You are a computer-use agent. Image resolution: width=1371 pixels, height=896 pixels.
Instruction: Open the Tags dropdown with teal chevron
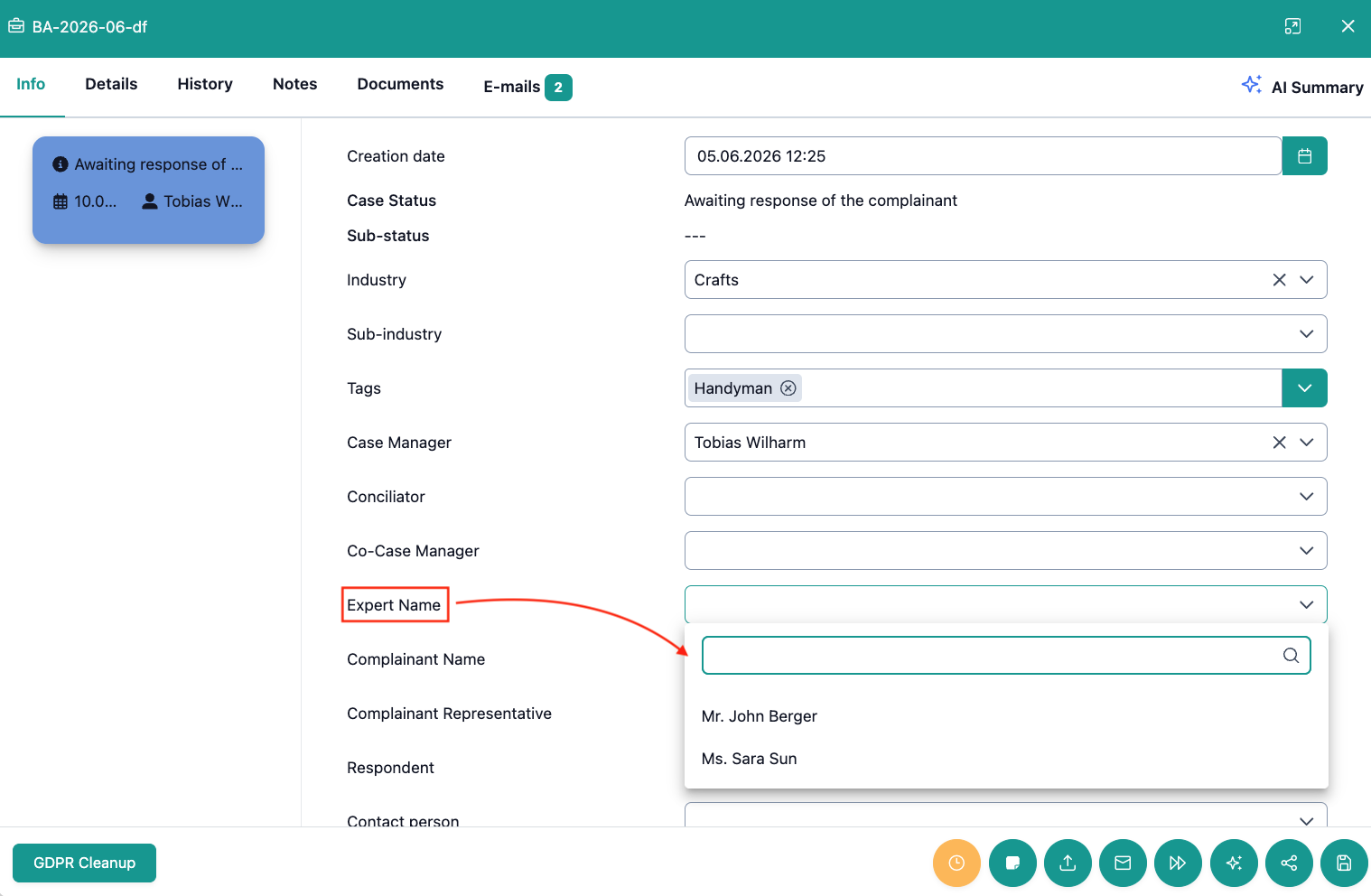click(x=1304, y=388)
